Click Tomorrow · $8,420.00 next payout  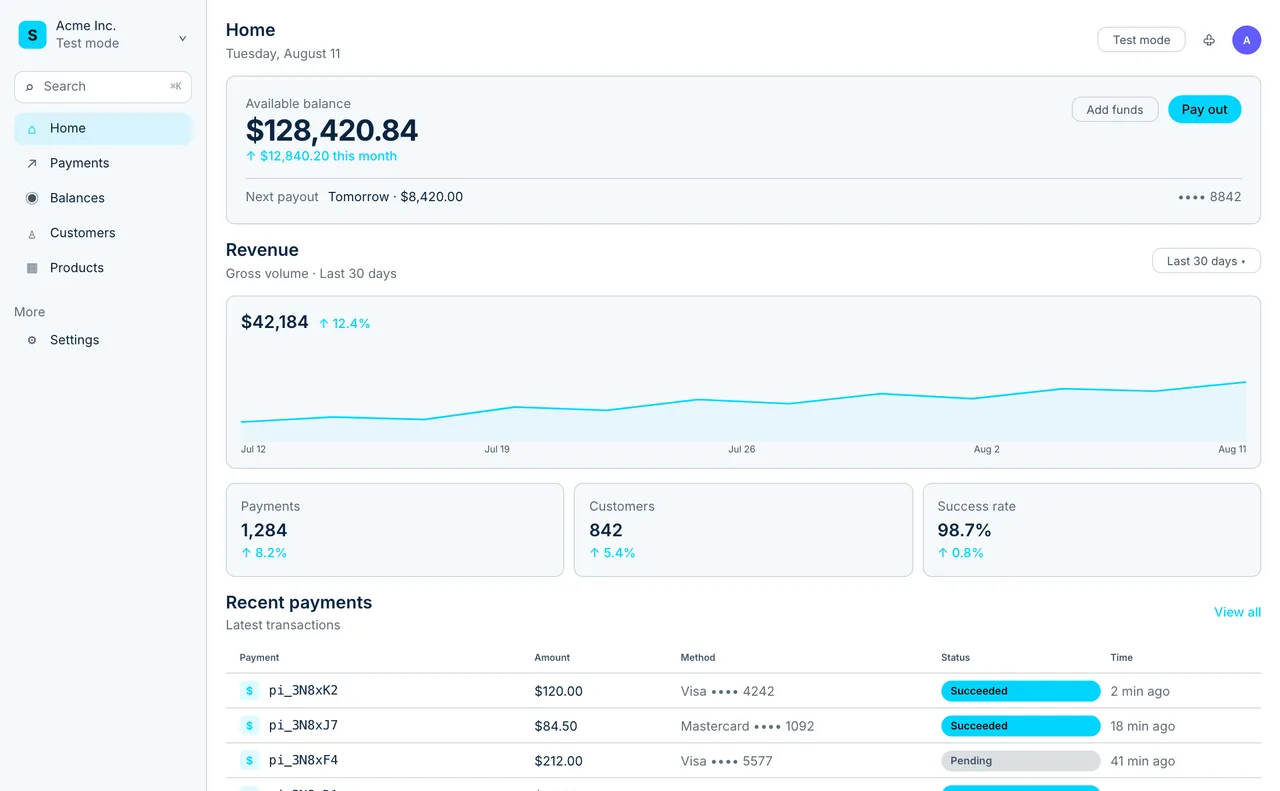point(395,197)
